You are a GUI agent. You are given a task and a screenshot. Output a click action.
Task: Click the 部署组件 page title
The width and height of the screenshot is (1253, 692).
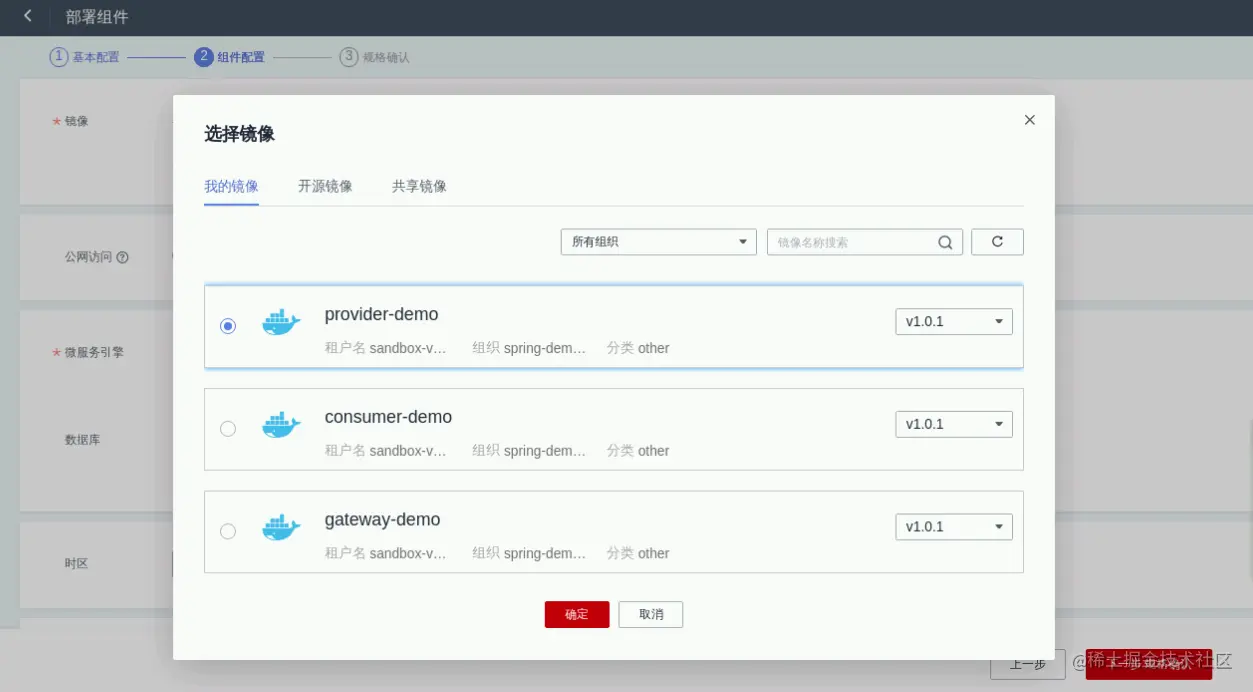coord(97,17)
